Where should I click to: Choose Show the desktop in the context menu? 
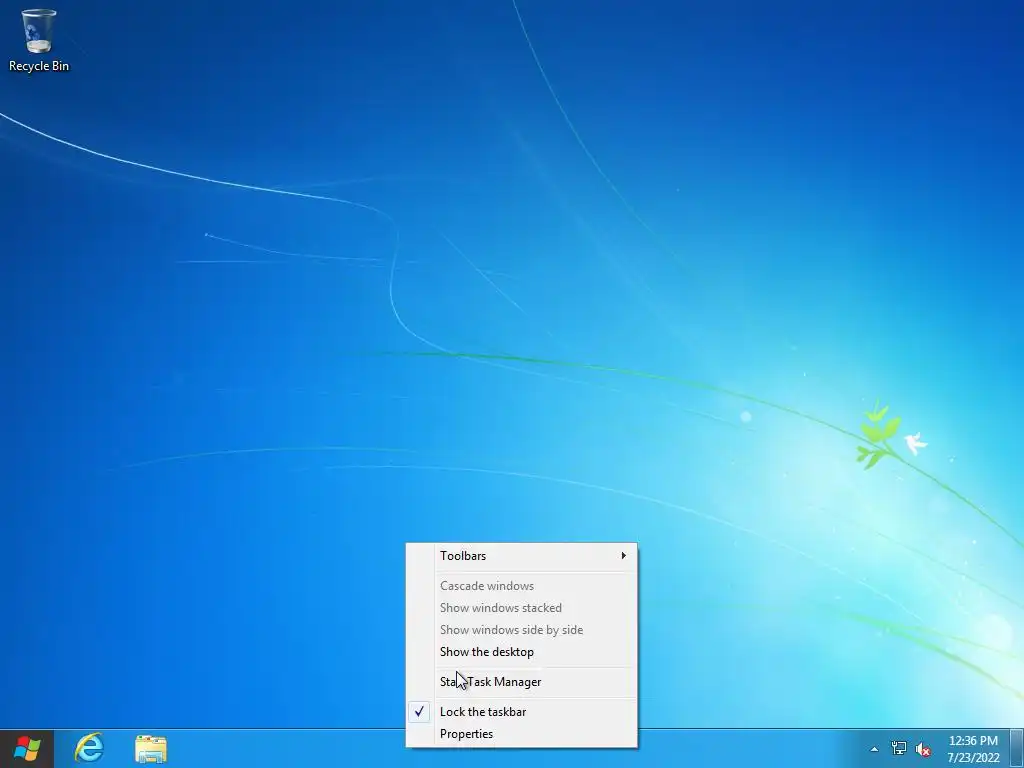click(x=521, y=652)
